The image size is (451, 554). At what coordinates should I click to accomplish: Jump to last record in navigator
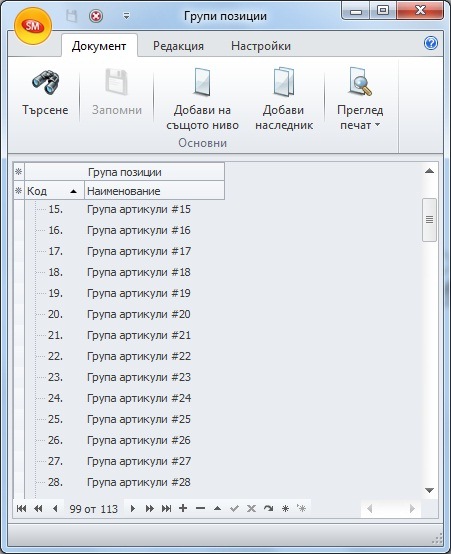tap(166, 508)
